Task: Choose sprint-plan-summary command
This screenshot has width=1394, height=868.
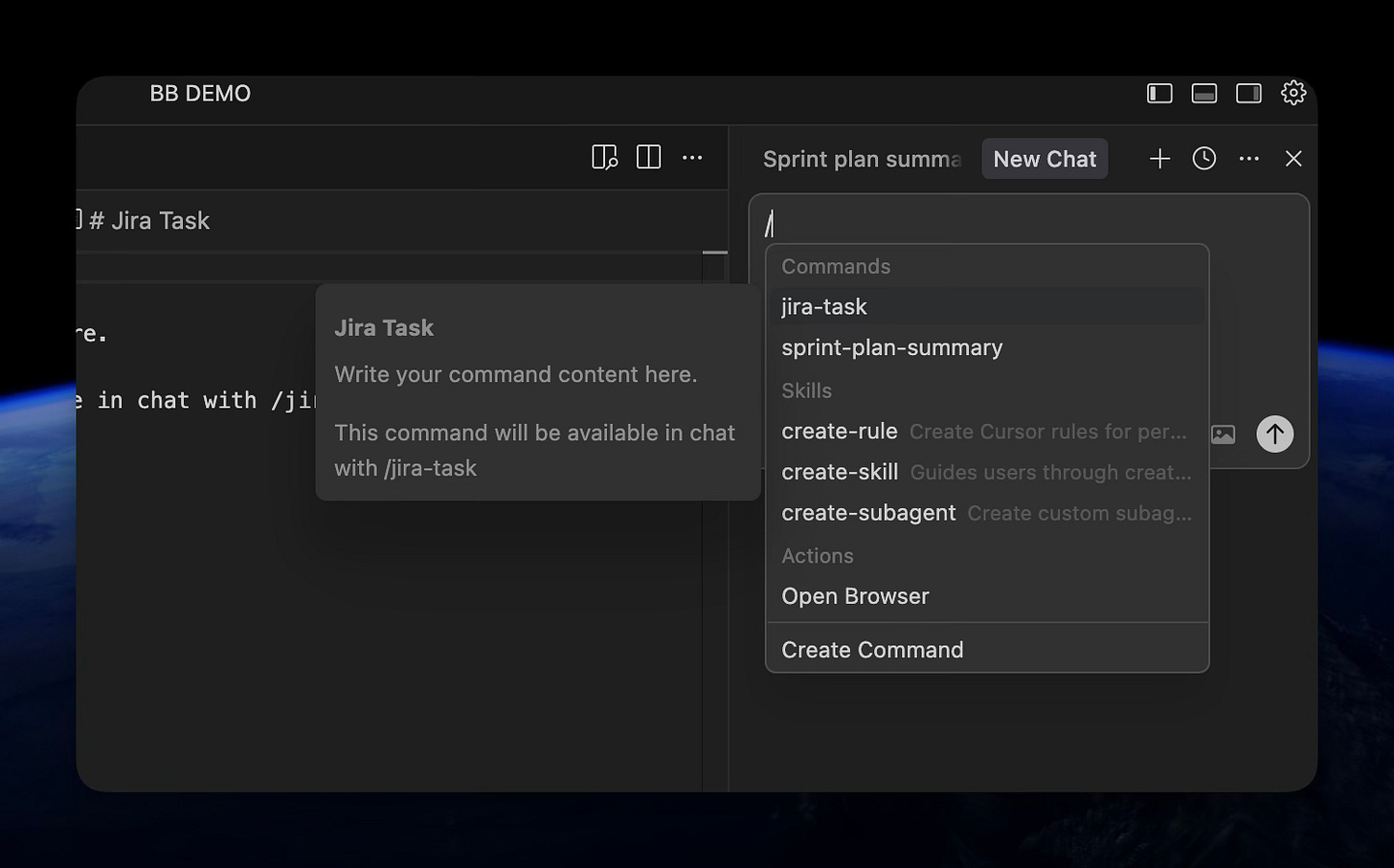Action: tap(987, 347)
